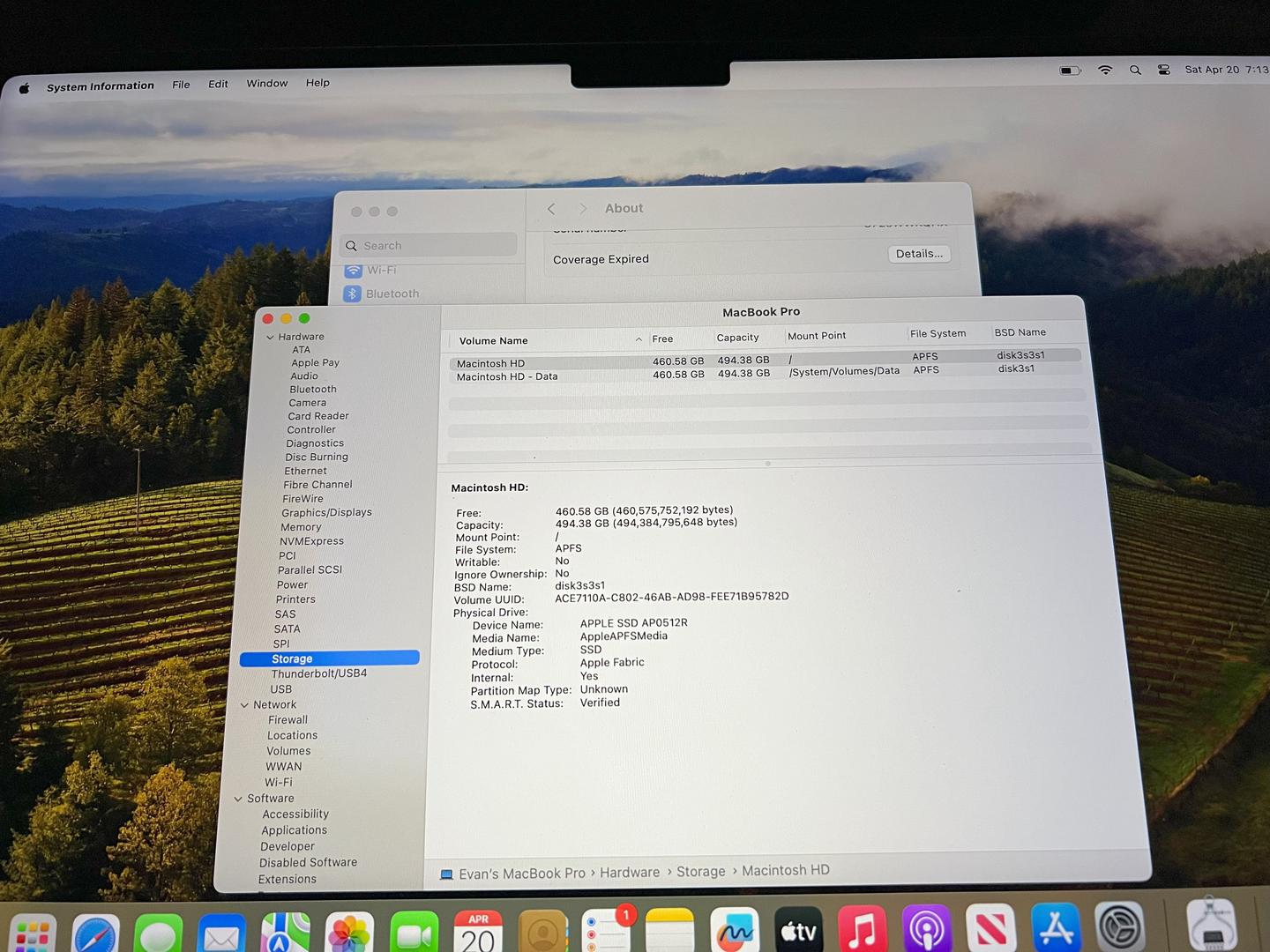Launch Freeform from the Dock
The image size is (1270, 952).
click(735, 930)
